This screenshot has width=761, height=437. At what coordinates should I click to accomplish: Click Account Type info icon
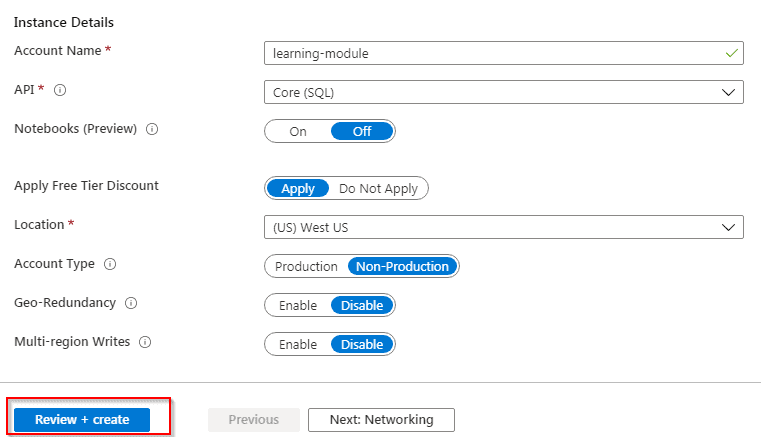tap(110, 264)
